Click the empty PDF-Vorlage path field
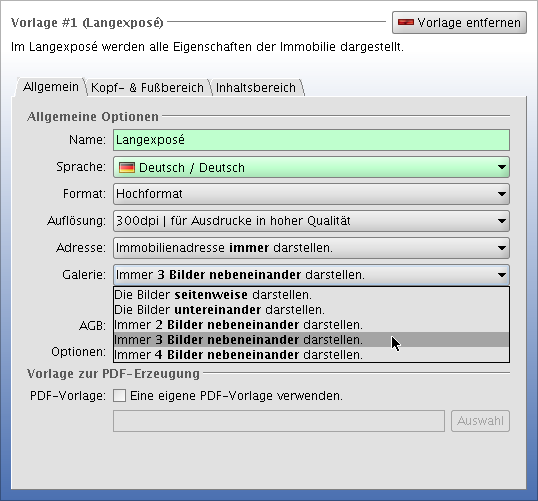Image resolution: width=538 pixels, height=501 pixels. [x=279, y=421]
